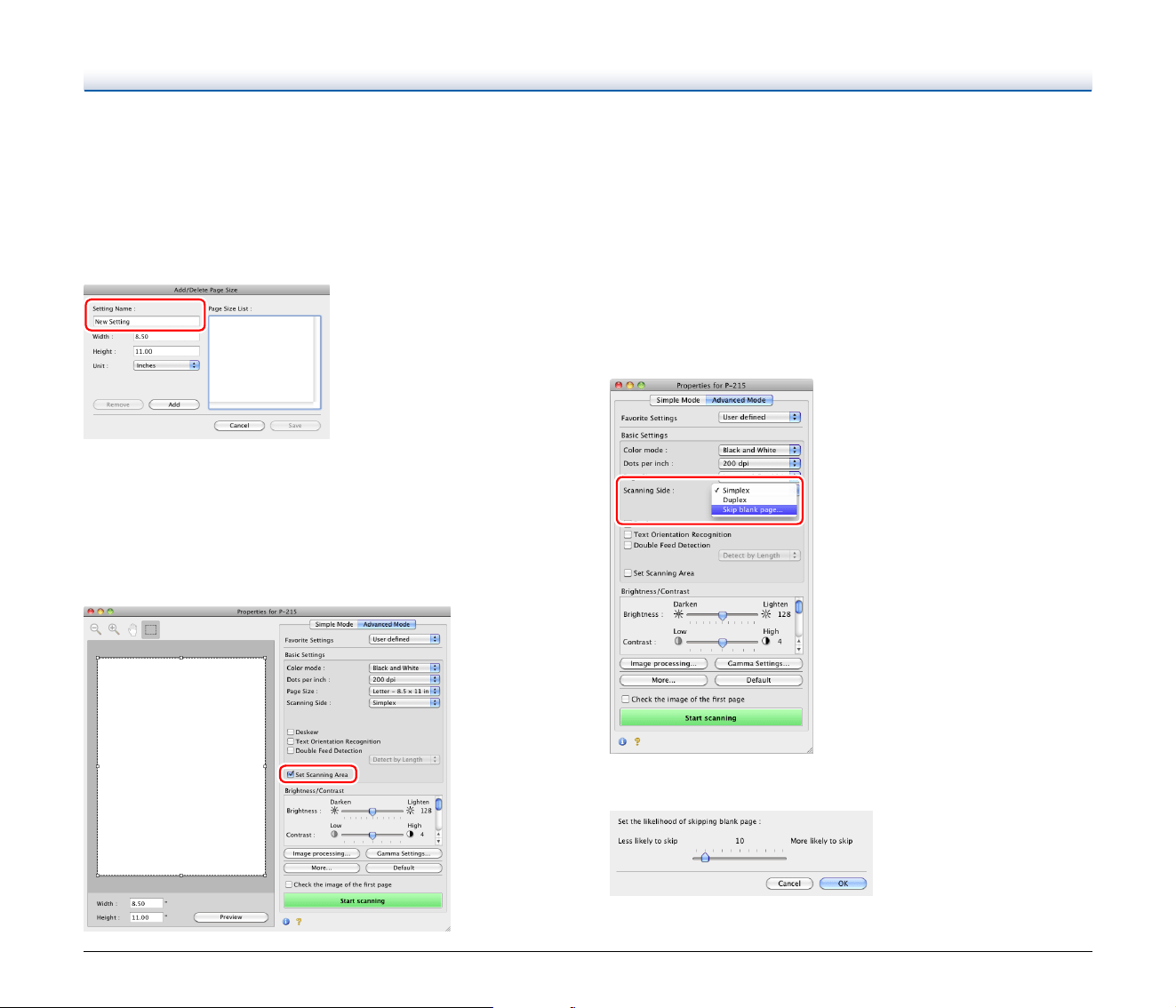The width and height of the screenshot is (1176, 1008).
Task: Click skip blank page likelihood slider thumb
Action: click(705, 858)
